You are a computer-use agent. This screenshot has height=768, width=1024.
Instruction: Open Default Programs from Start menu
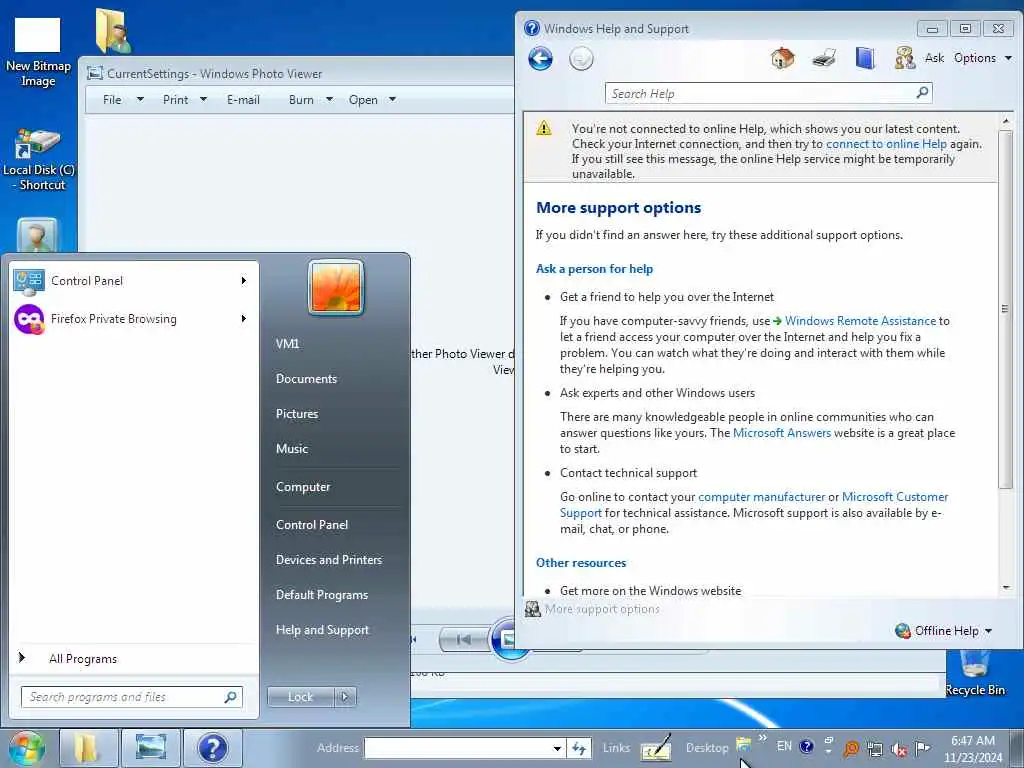coord(322,595)
